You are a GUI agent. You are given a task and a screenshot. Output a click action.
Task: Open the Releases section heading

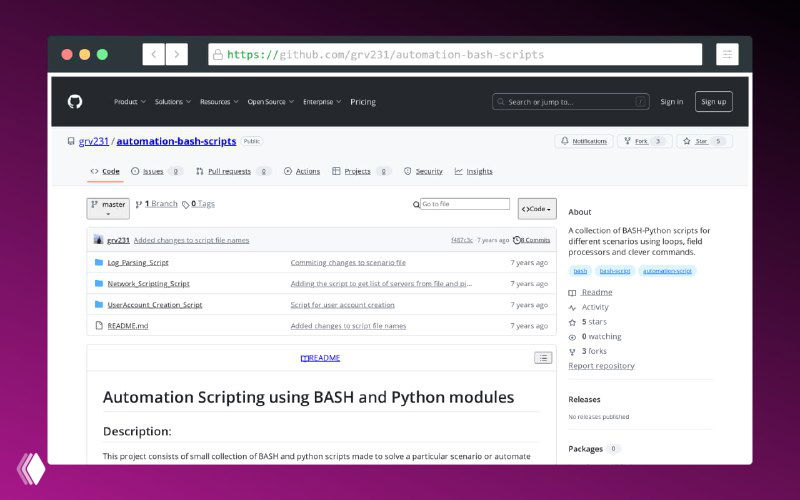(584, 399)
